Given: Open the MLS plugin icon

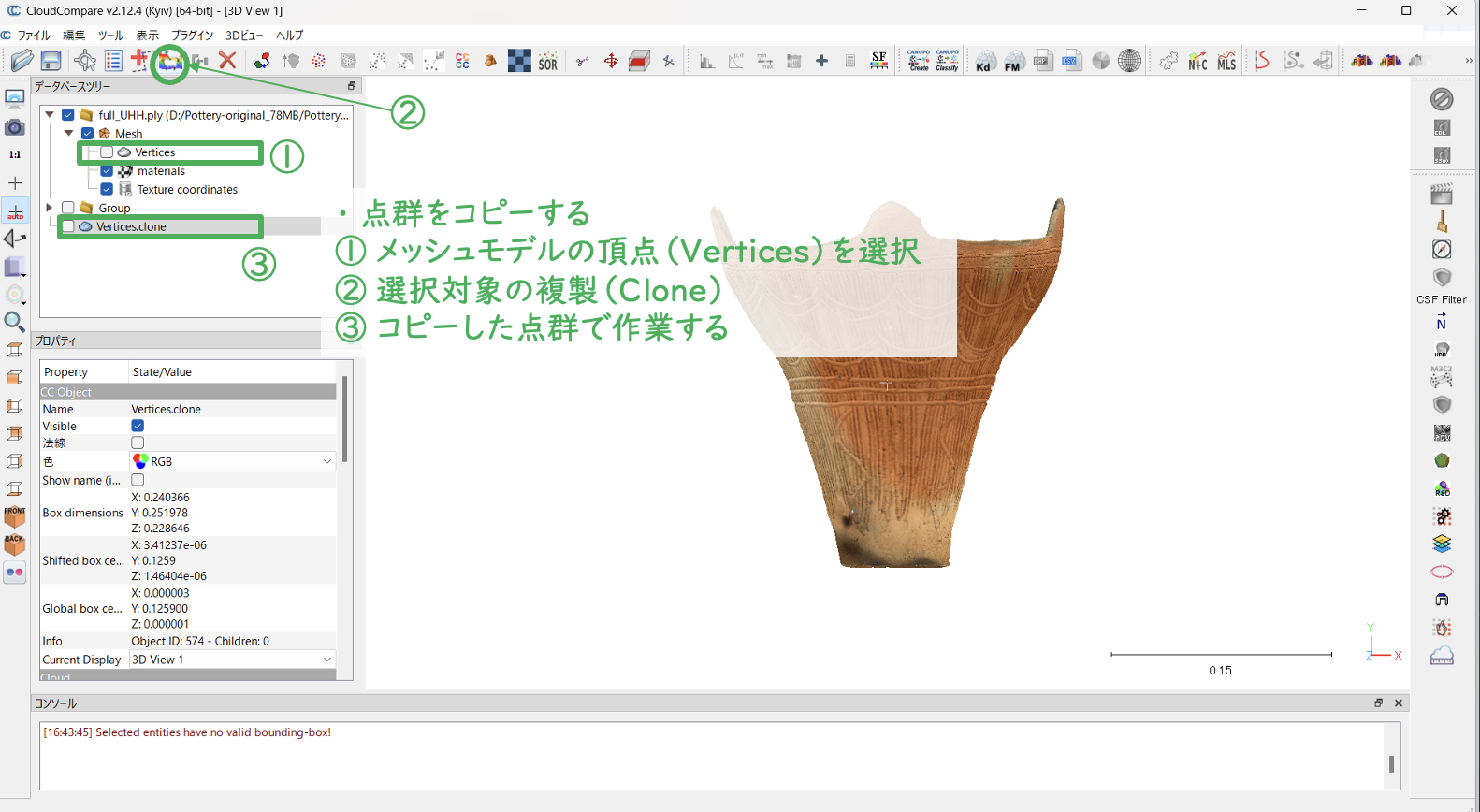Looking at the screenshot, I should click(x=1226, y=62).
